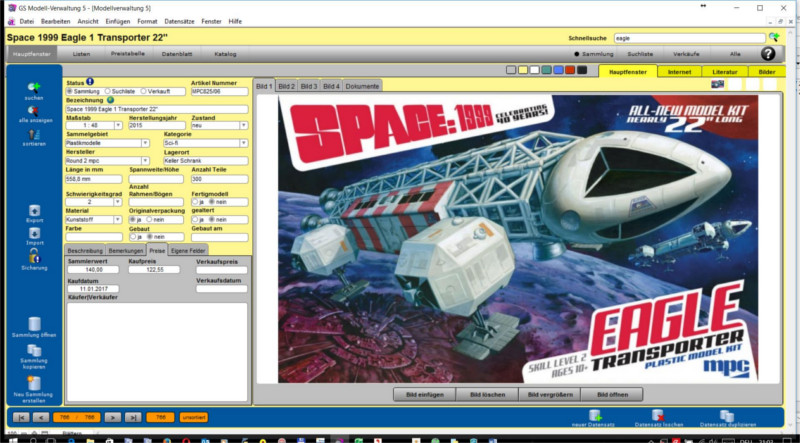Screen dimensions: 800x443
Task: Click the Datensatz duplizieren icon
Action: click(x=727, y=415)
